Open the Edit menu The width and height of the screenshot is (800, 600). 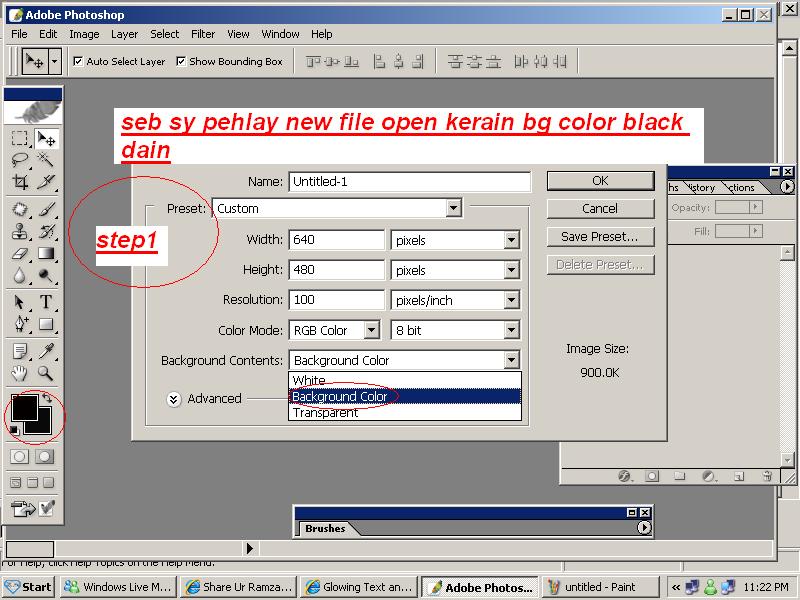point(48,34)
